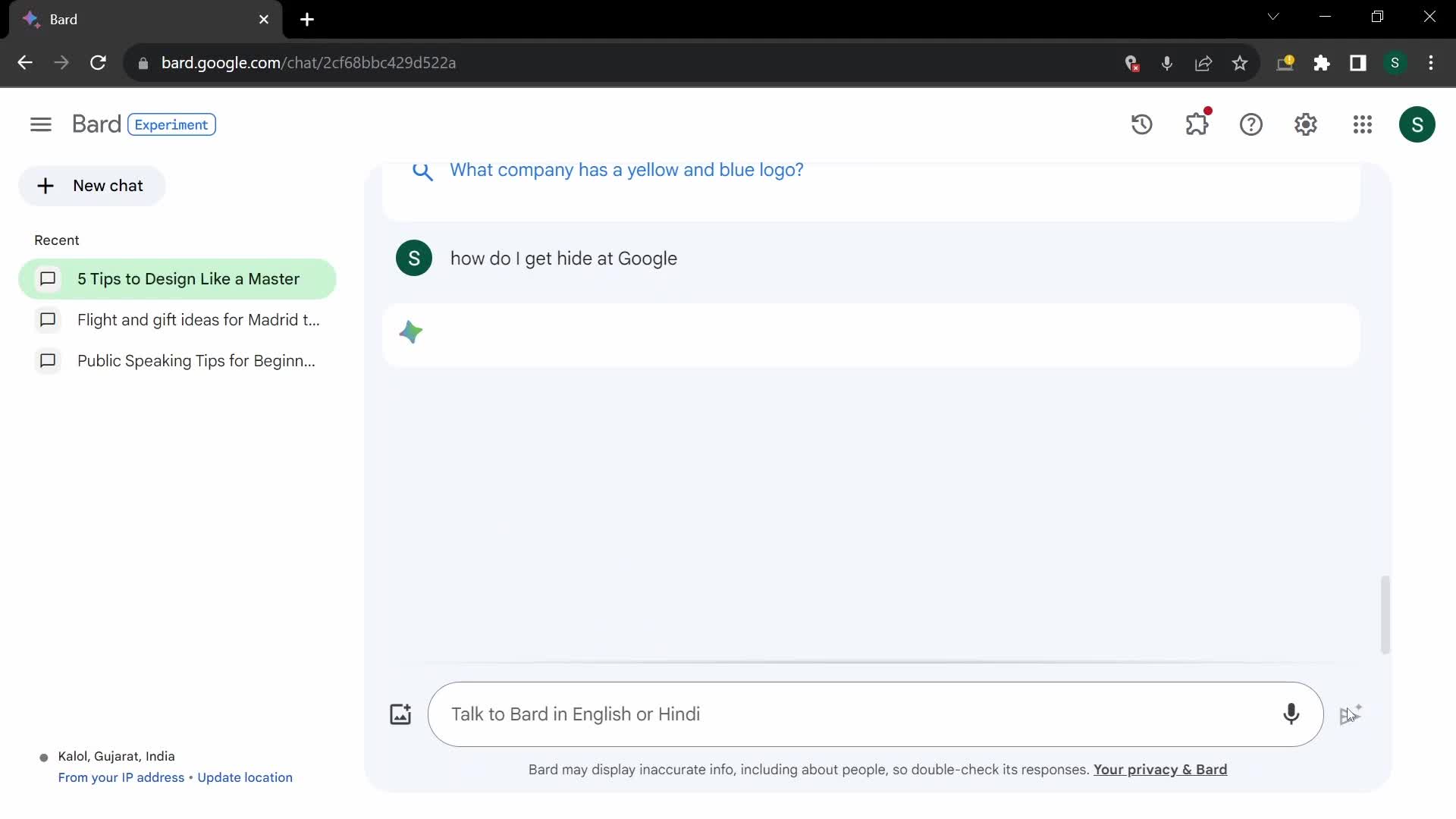This screenshot has height=819, width=1456.
Task: Click the user avatar next to 'how do I get hide'
Action: tap(414, 259)
